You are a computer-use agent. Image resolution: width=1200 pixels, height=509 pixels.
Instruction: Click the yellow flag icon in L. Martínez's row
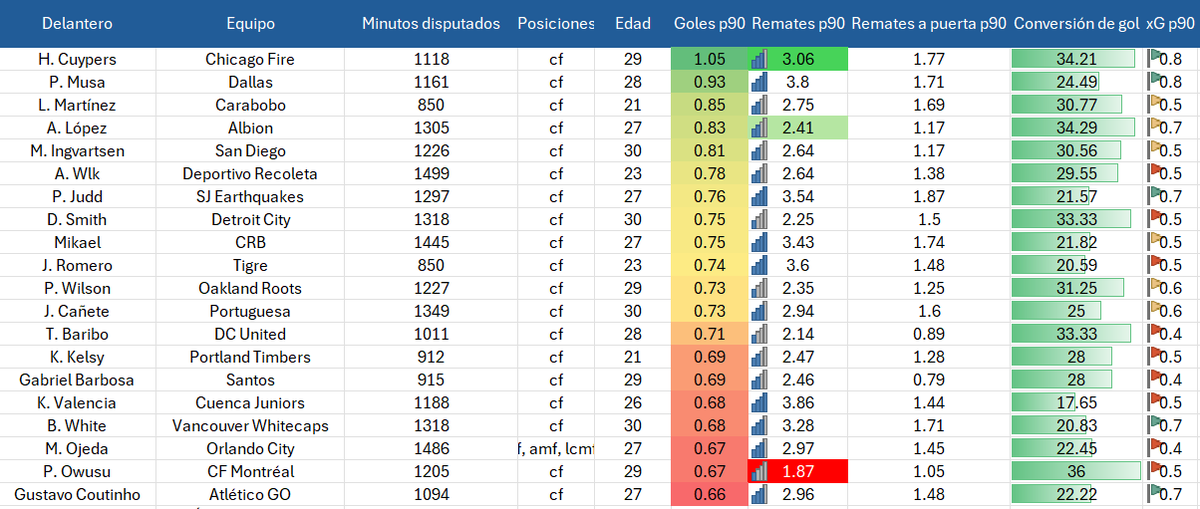(1154, 105)
